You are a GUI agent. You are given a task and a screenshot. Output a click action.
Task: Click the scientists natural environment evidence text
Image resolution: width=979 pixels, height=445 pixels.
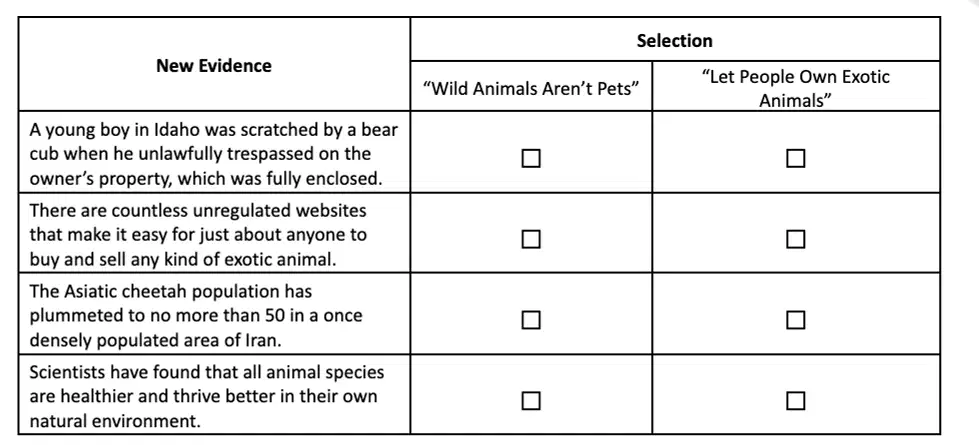coord(207,396)
